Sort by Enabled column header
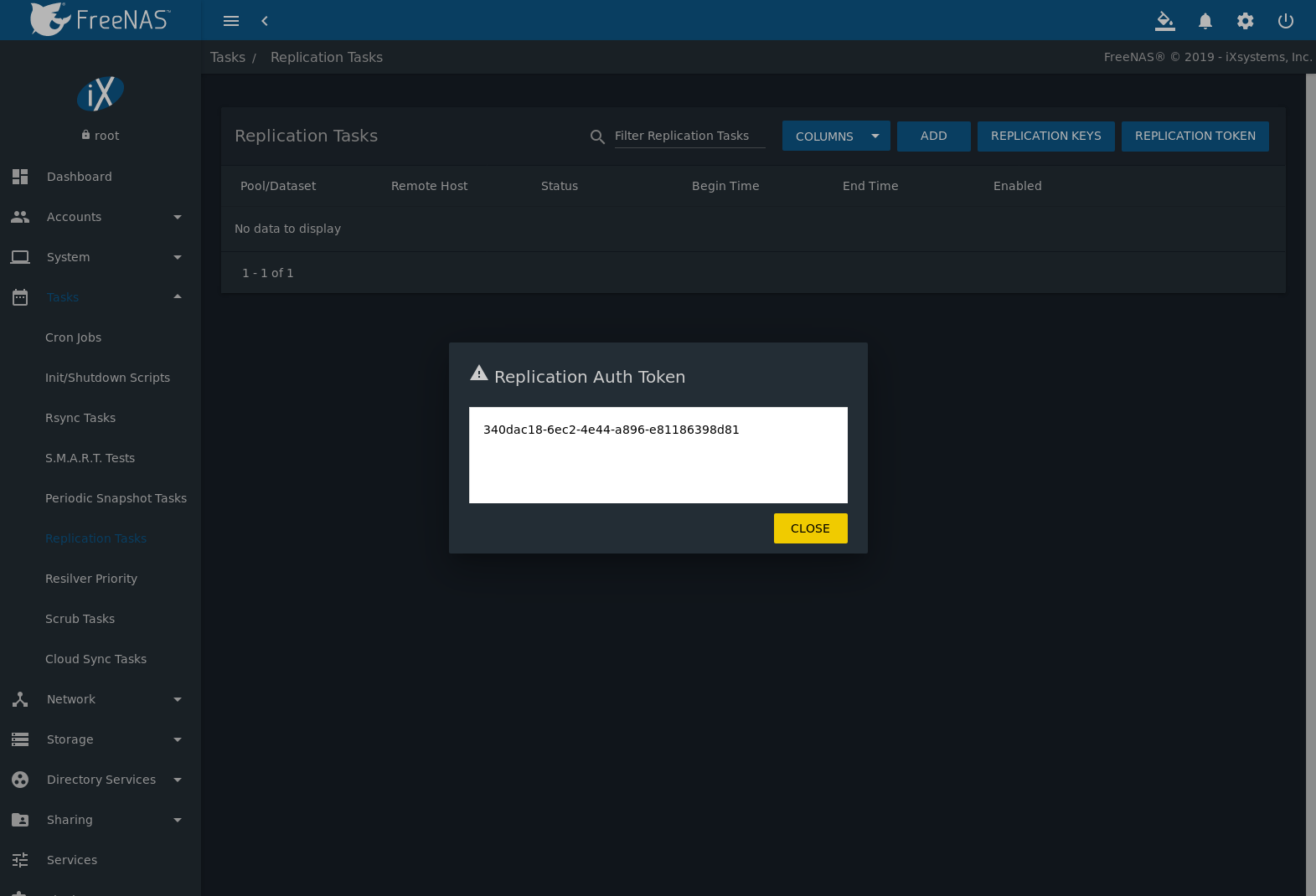The height and width of the screenshot is (896, 1316). [1018, 186]
